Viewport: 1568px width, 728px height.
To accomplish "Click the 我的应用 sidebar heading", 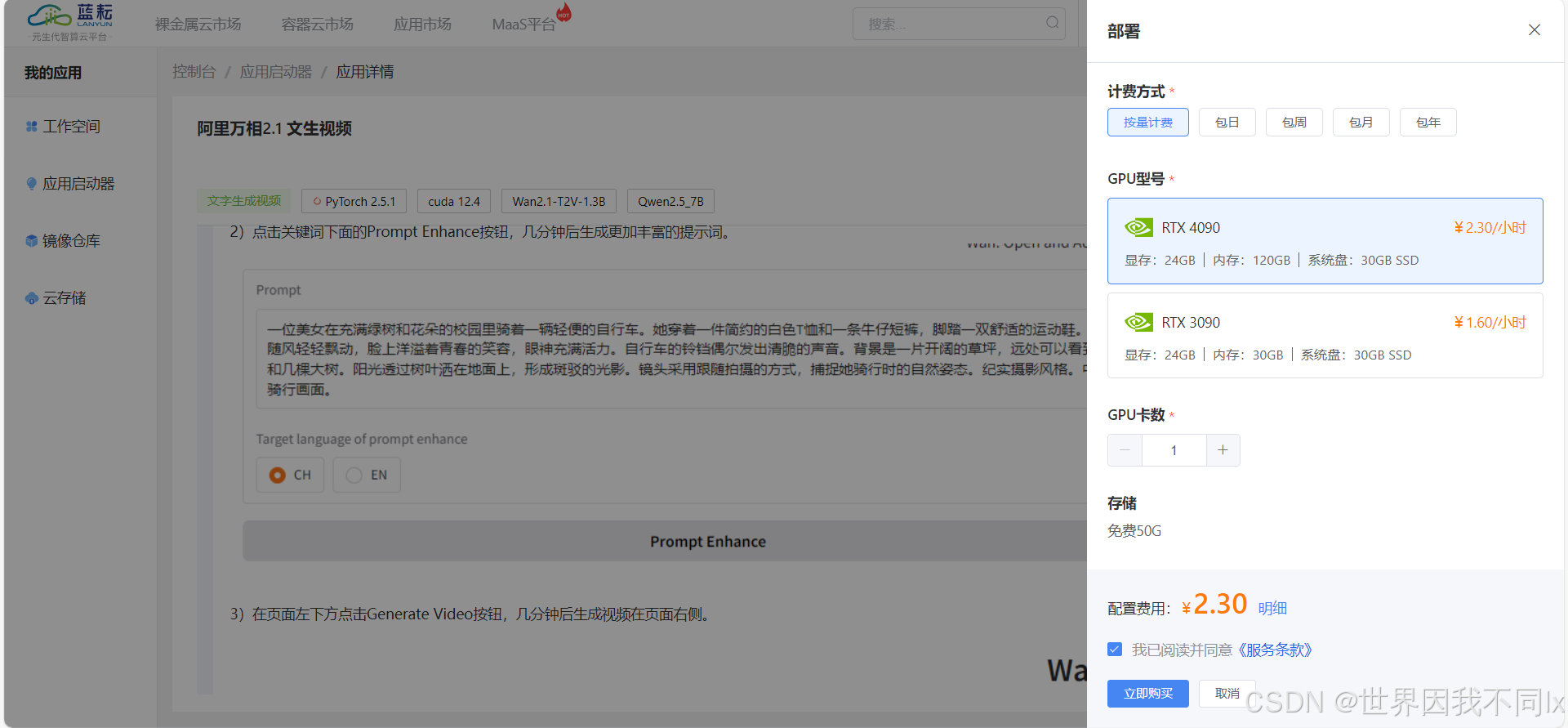I will [53, 73].
